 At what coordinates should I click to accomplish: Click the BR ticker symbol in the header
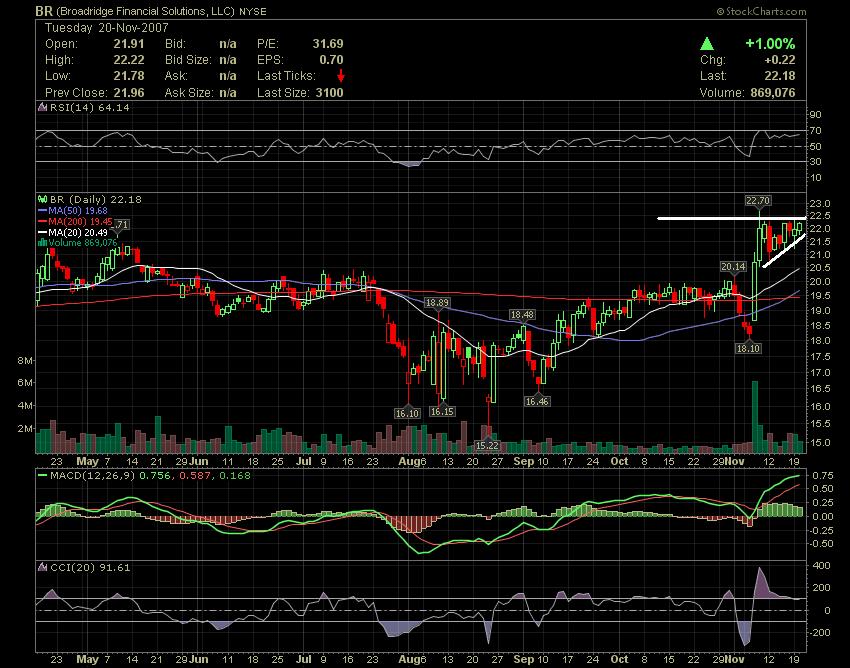click(44, 11)
